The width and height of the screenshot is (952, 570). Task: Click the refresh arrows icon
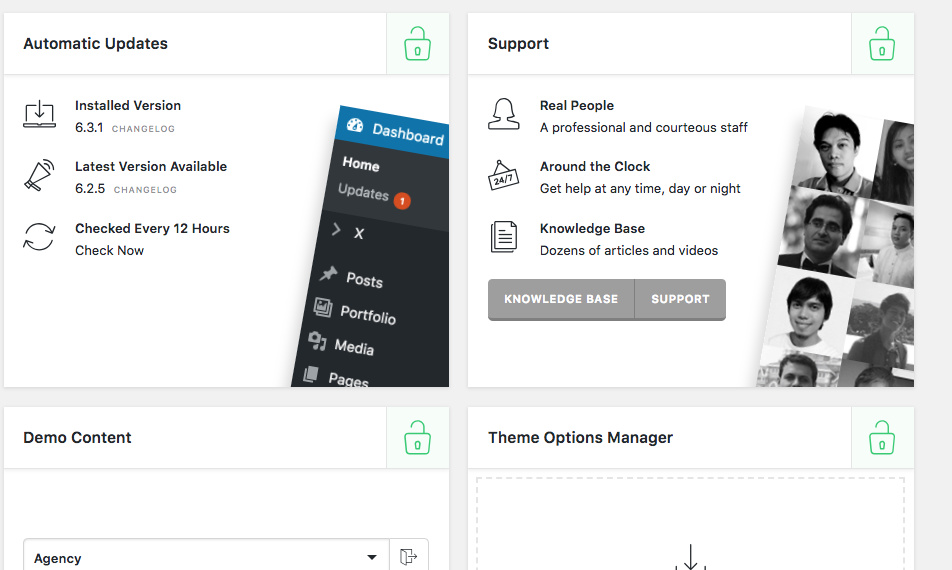pos(39,238)
